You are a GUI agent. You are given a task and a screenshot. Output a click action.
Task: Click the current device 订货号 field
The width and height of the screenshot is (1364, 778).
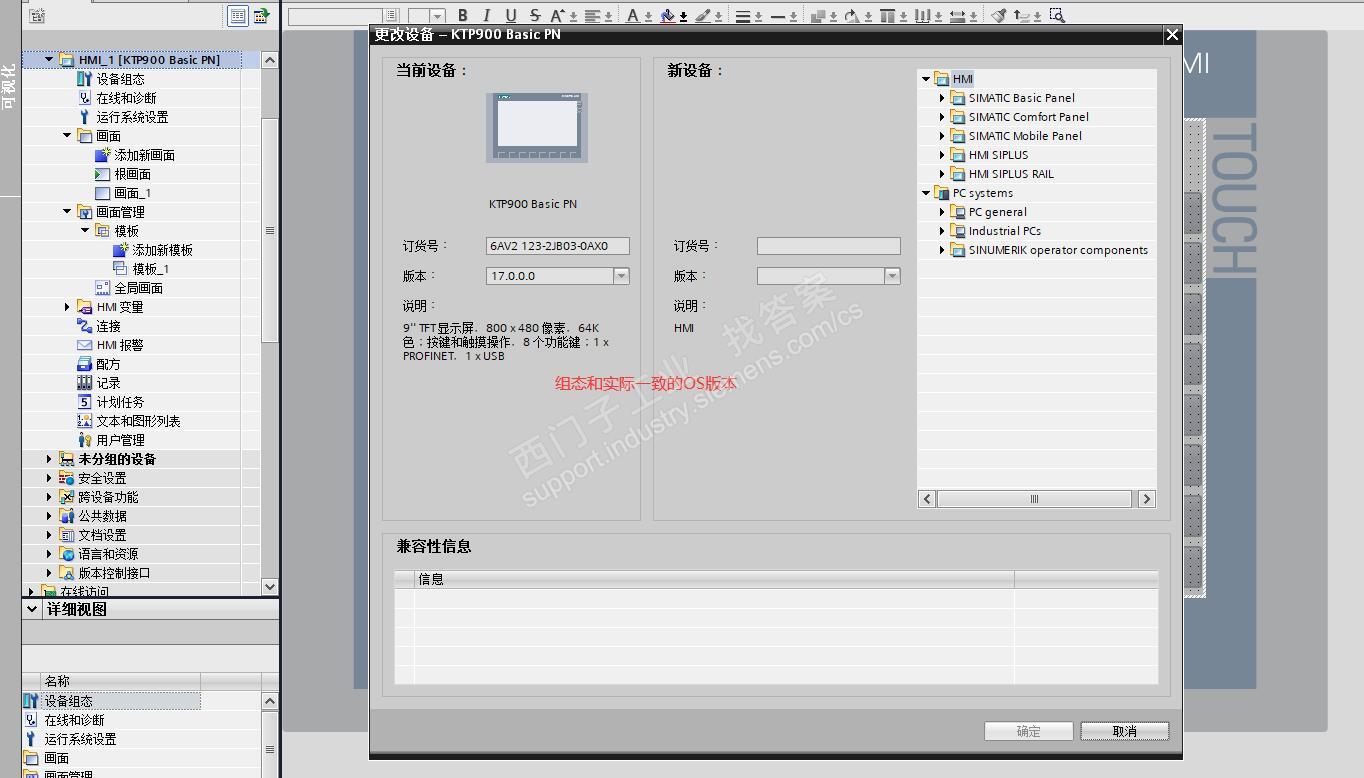(558, 246)
